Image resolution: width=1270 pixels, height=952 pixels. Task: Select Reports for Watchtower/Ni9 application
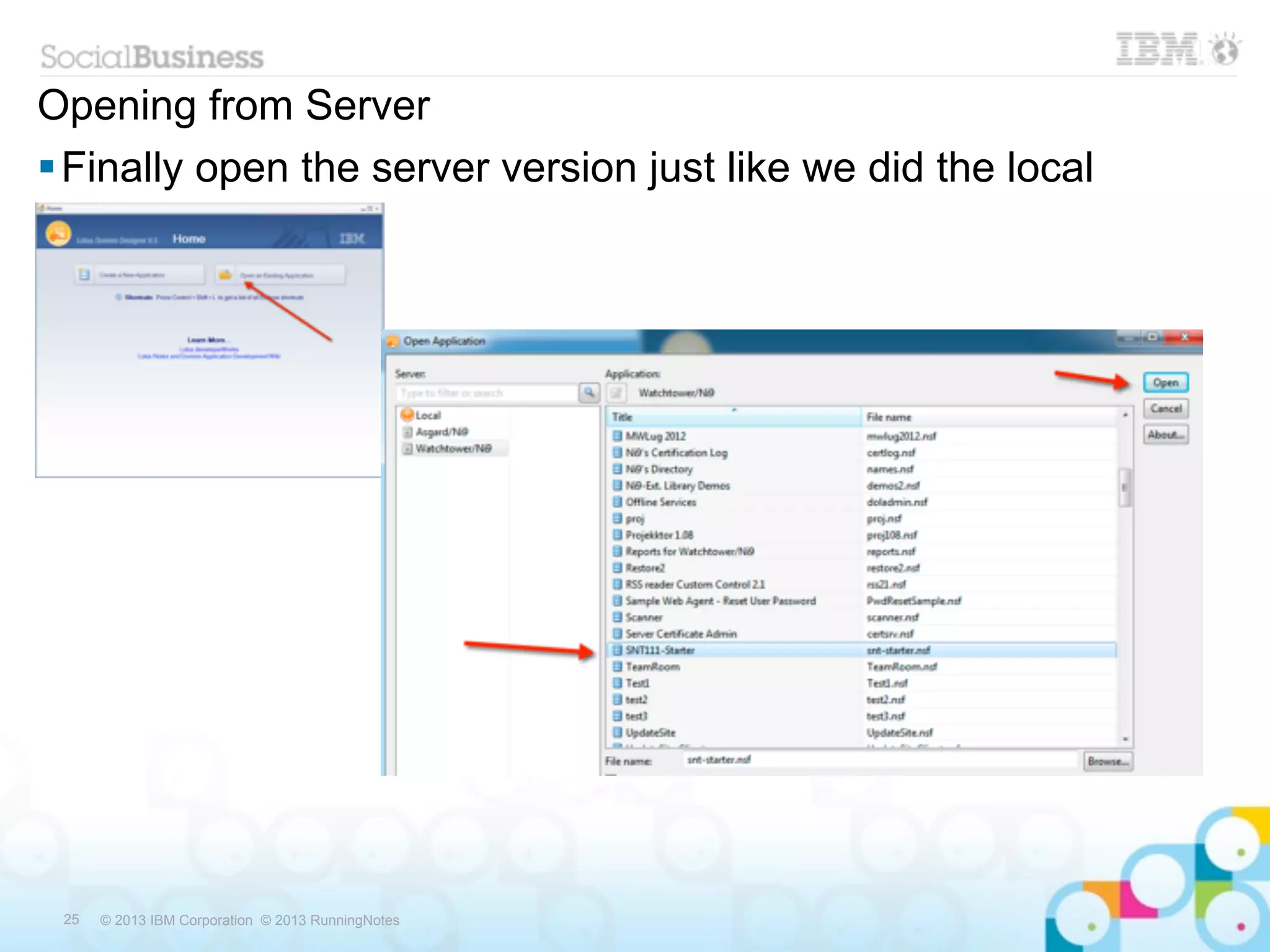point(862,552)
